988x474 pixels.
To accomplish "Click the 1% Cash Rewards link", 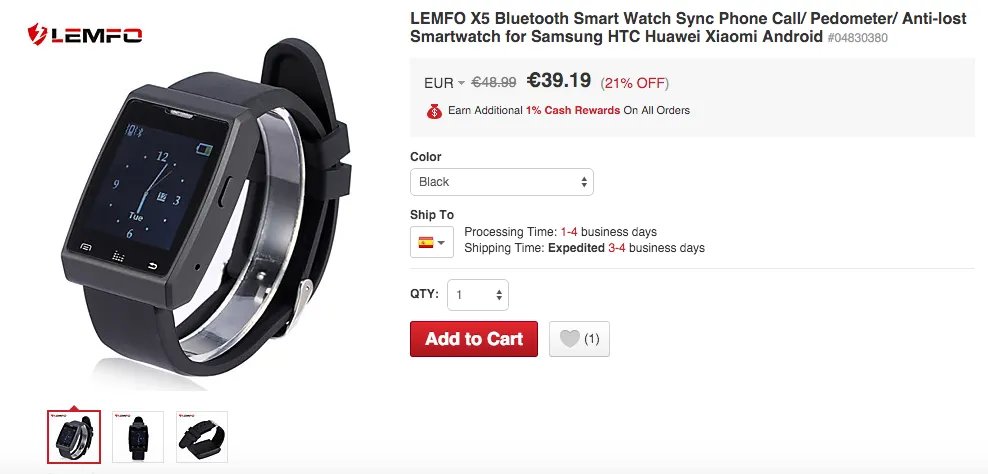I will tap(573, 110).
